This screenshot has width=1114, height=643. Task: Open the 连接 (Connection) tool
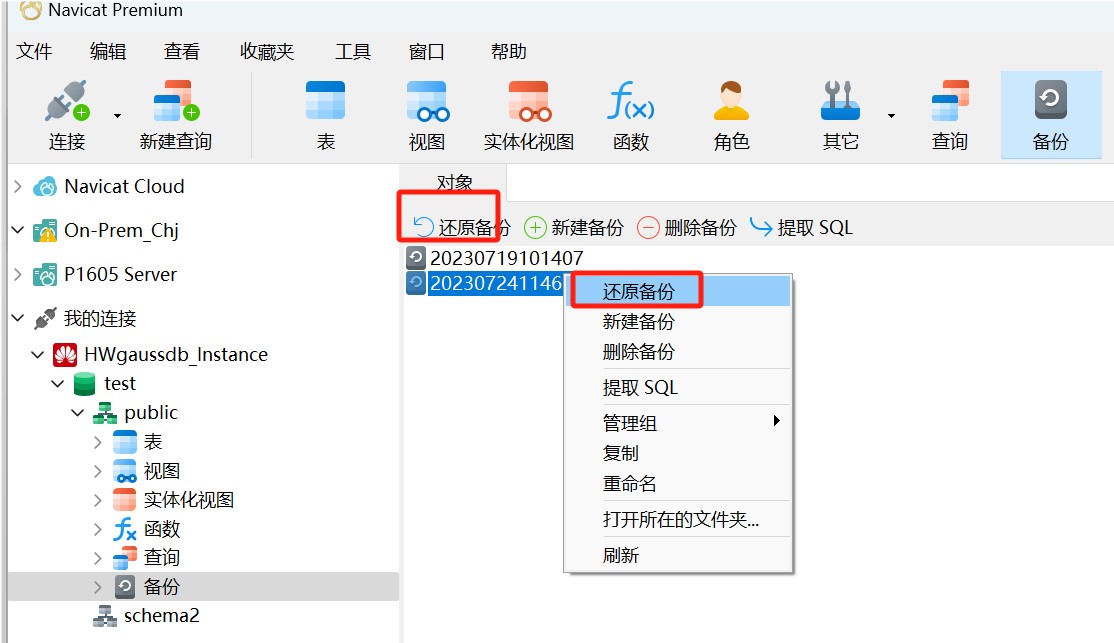(63, 113)
